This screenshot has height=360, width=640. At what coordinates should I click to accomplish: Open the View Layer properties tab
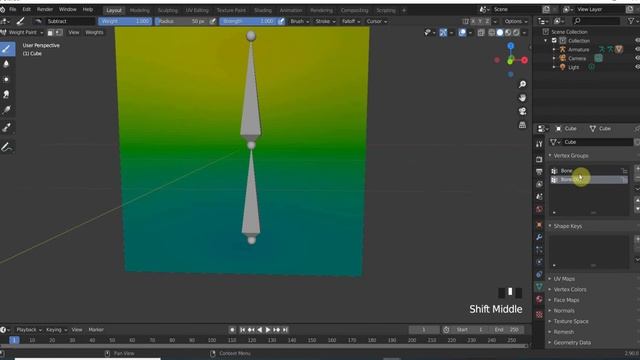pos(539,184)
